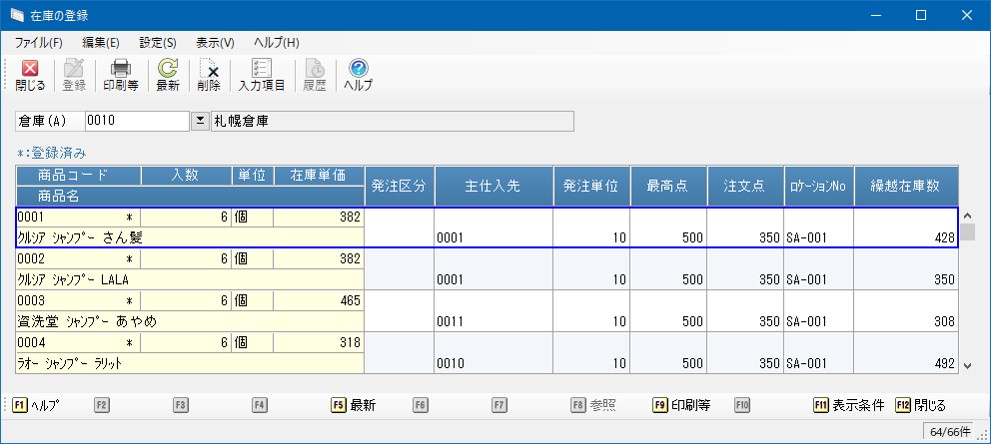Click product name クルシア シャンプー さん髪
The height and width of the screenshot is (444, 991).
[x=190, y=237]
